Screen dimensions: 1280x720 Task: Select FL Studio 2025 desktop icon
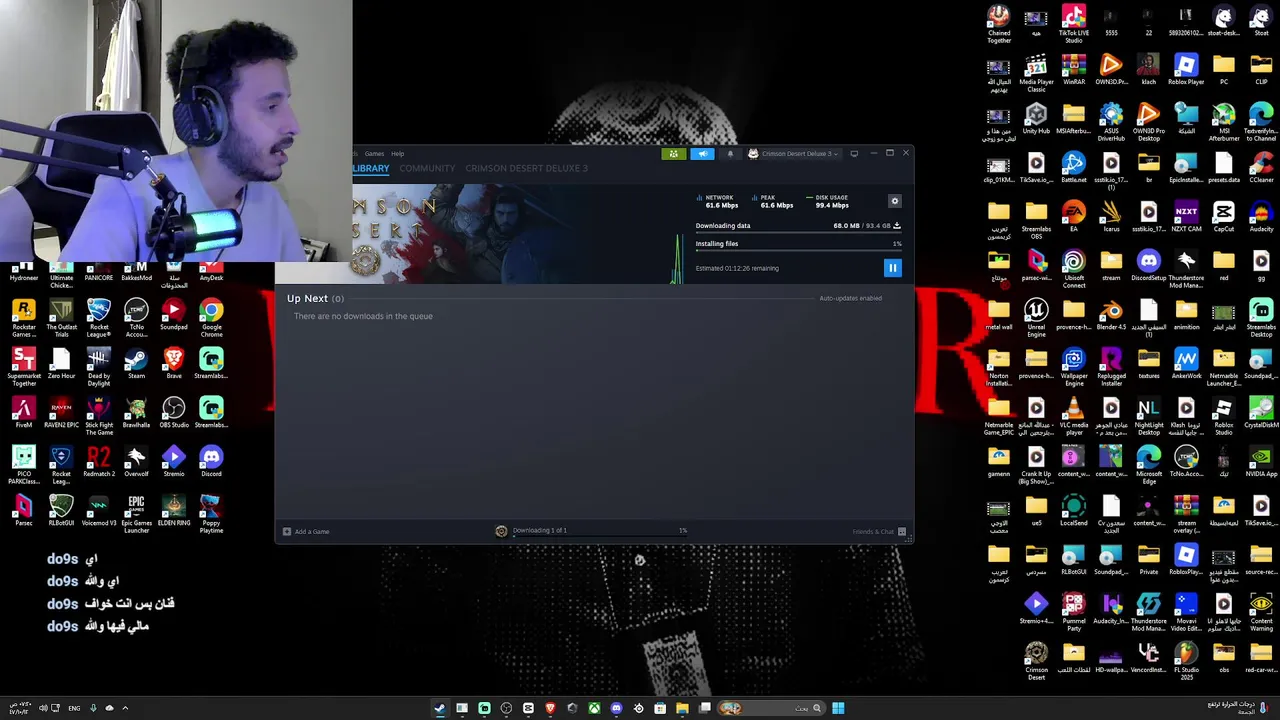[1186, 660]
